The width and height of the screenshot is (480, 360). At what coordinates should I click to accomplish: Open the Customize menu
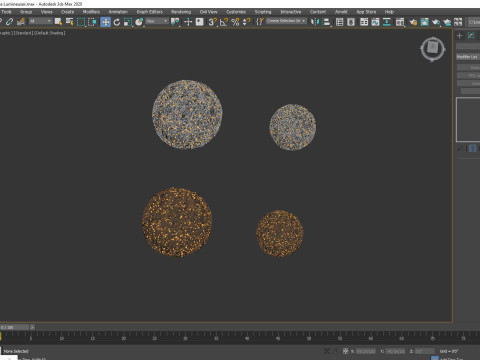coord(236,12)
